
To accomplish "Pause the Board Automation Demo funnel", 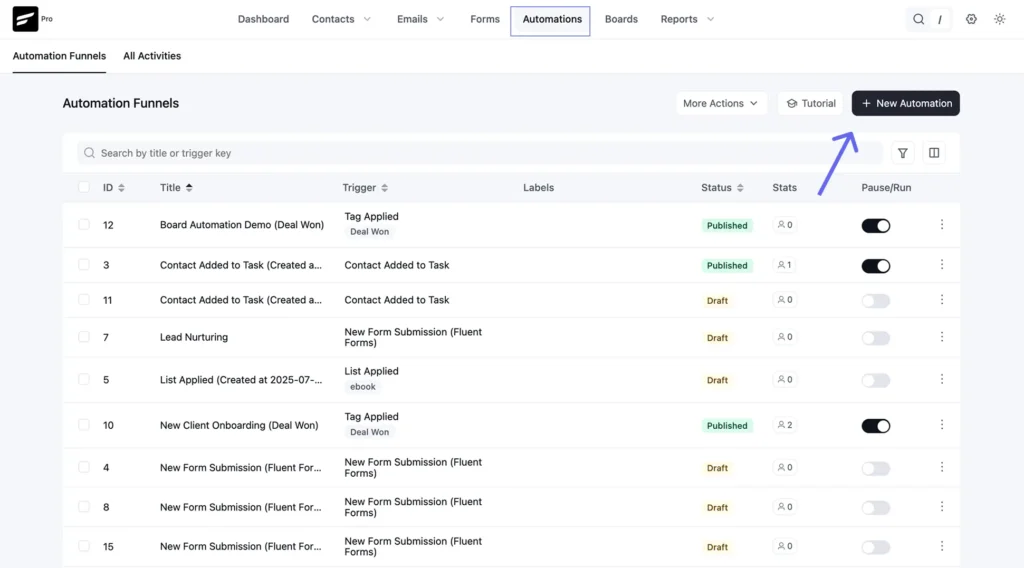I will click(x=876, y=226).
